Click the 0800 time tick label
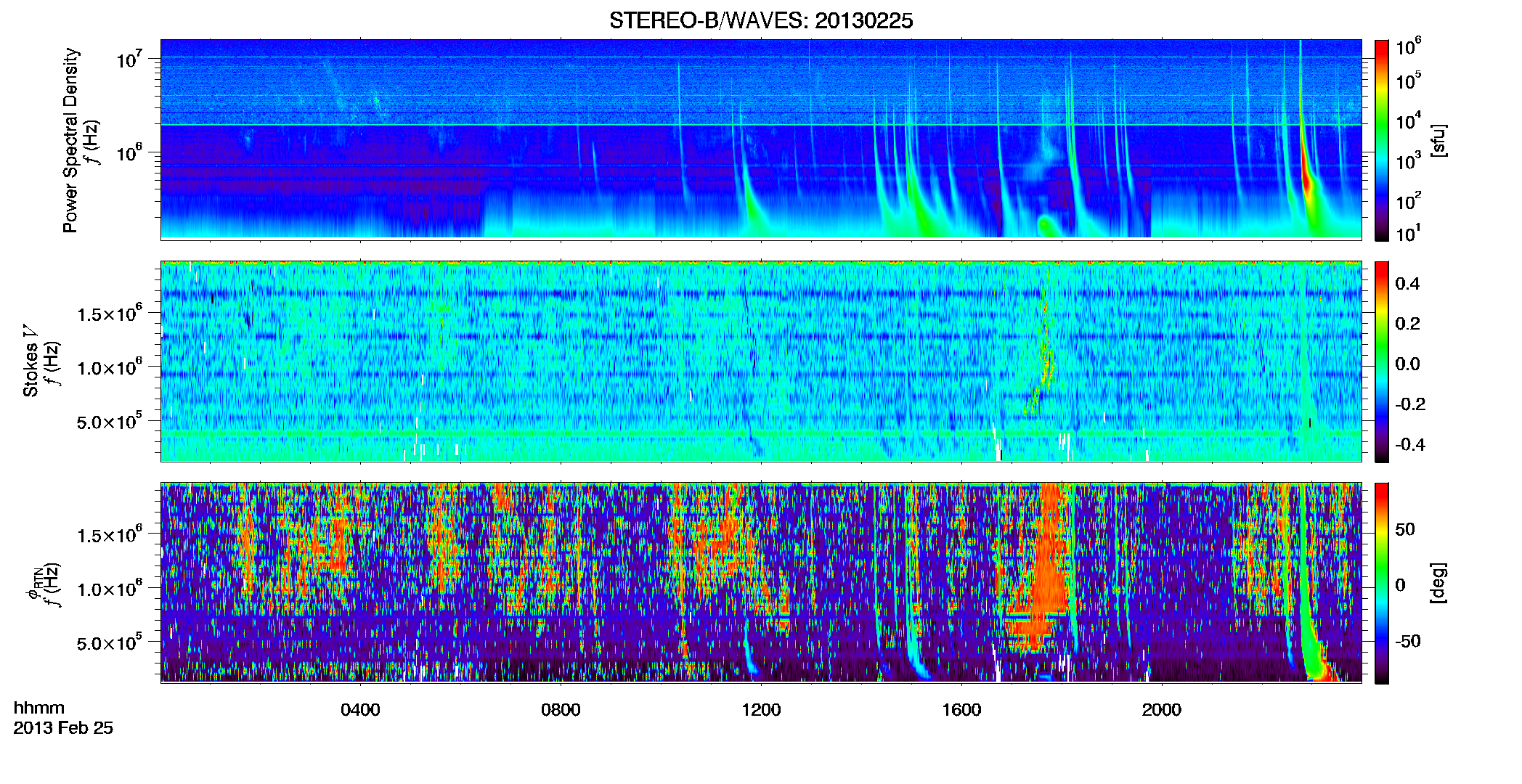Screen dimensions: 1522x784 pyautogui.click(x=561, y=710)
